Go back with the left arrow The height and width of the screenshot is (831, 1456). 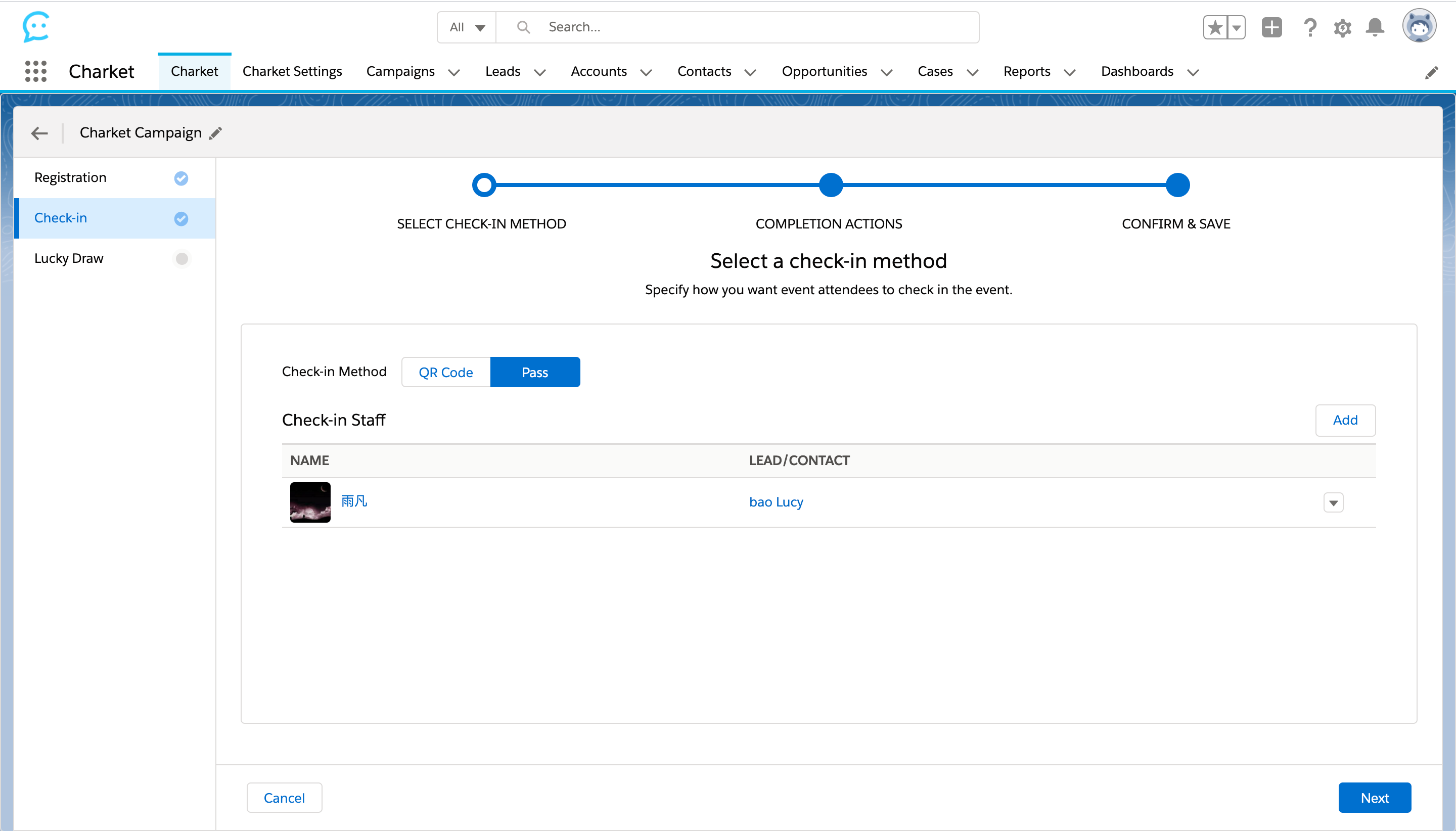[39, 133]
